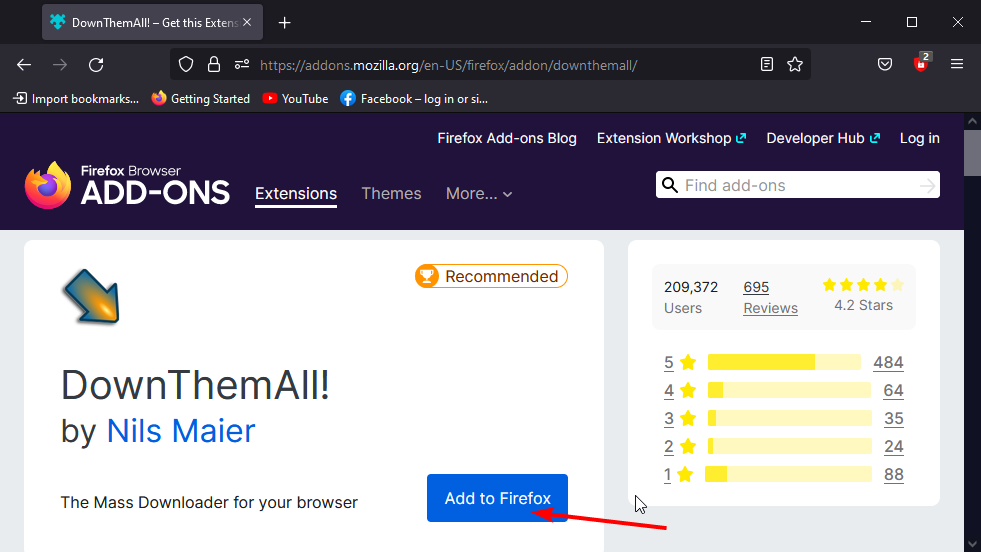Click "The Mass Downloader for your browser" text
981x552 pixels.
[x=209, y=503]
